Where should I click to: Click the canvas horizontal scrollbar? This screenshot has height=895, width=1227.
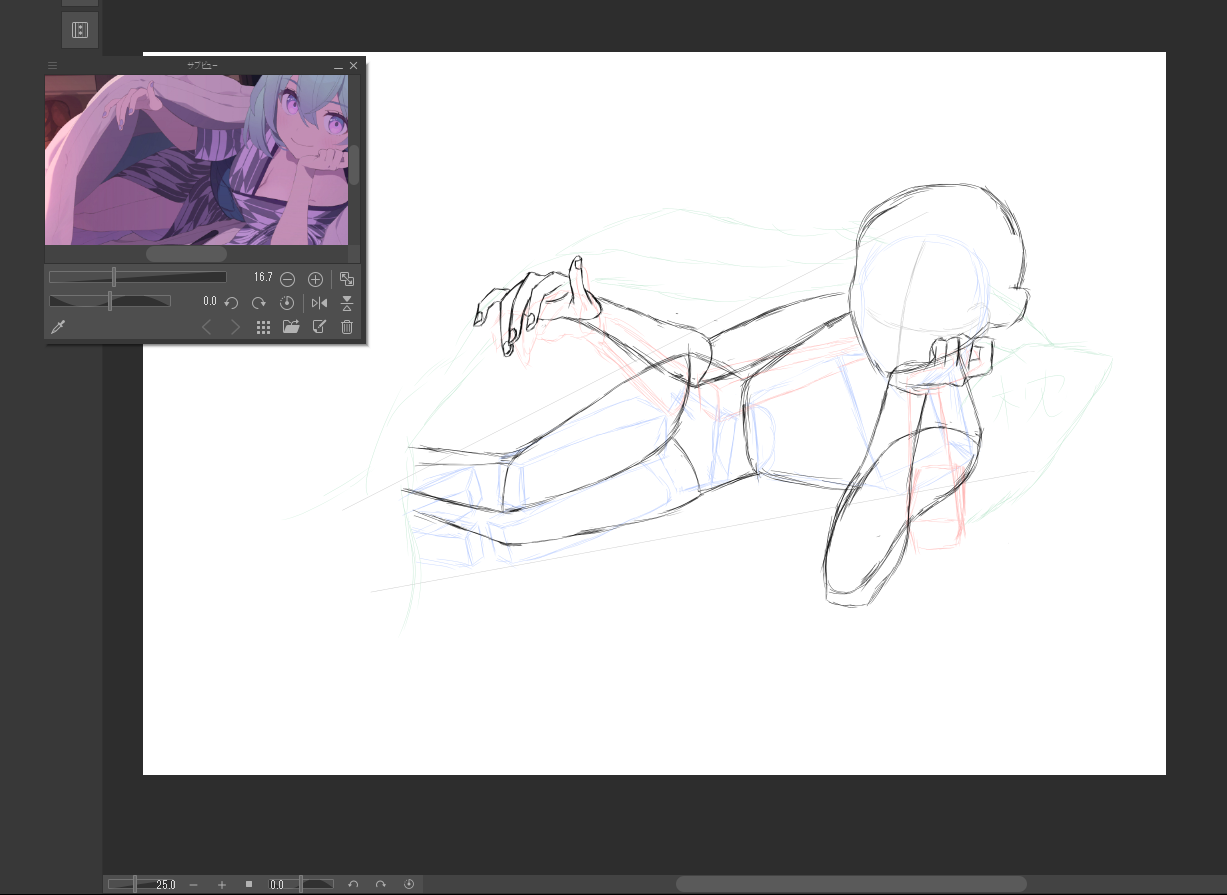coord(850,884)
